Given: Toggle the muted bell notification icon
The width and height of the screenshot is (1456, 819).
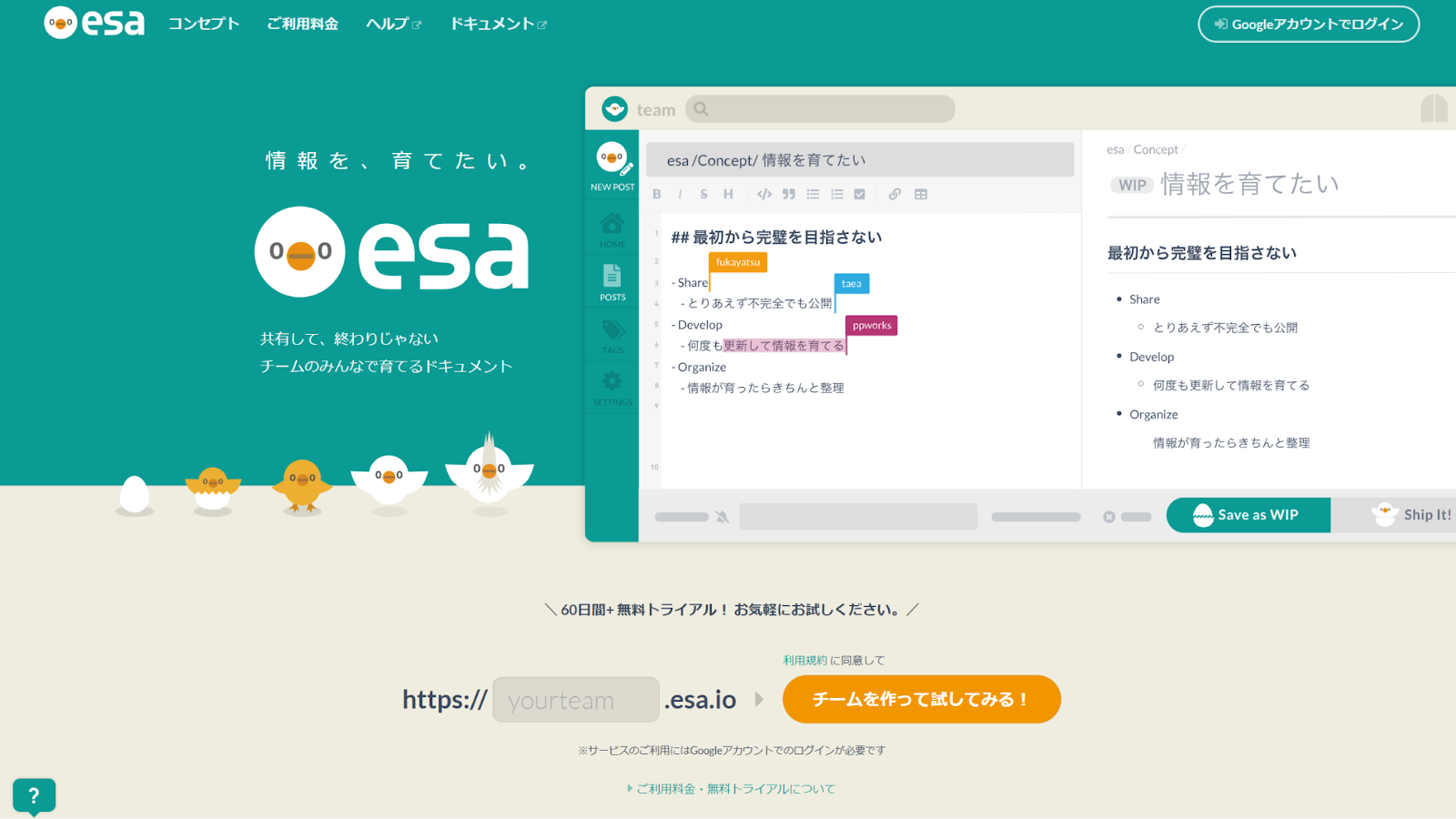Looking at the screenshot, I should click(x=723, y=517).
